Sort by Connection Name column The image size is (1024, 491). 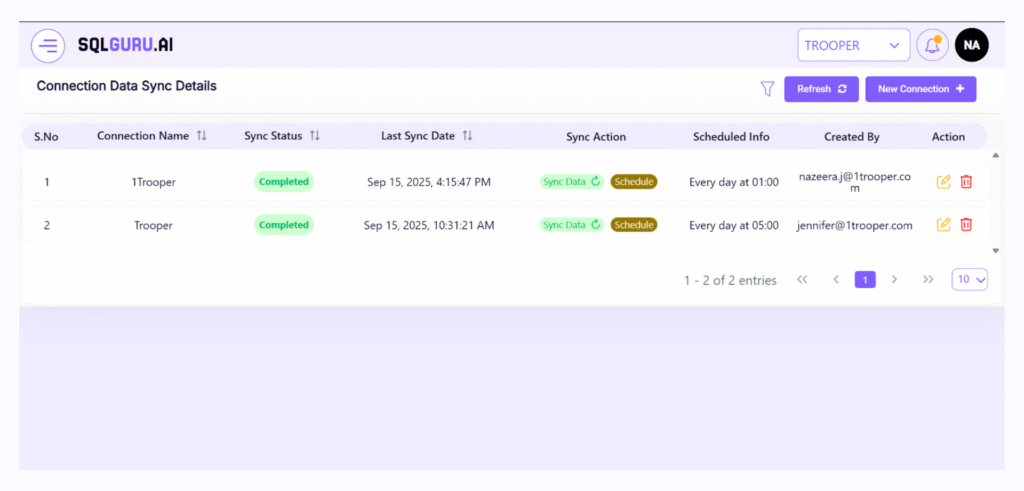tap(201, 136)
